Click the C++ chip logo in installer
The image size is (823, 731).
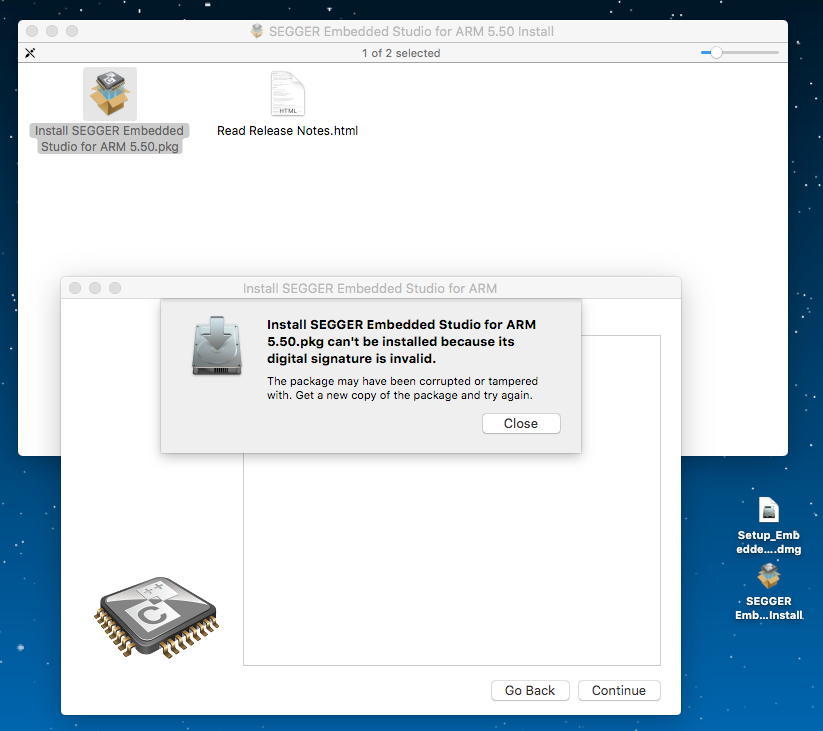[x=156, y=617]
